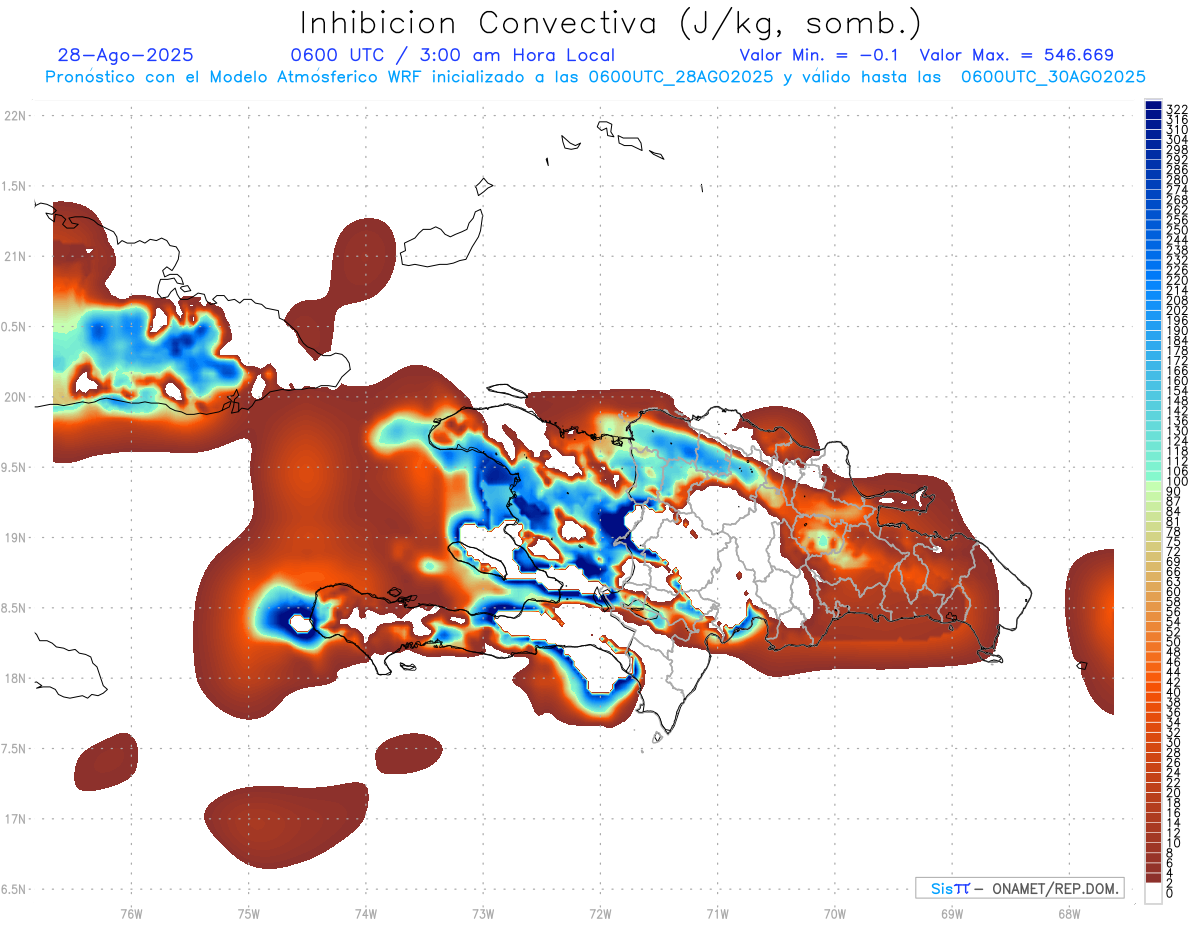Click the '20N' latitude label
The width and height of the screenshot is (1200, 927).
[x=14, y=397]
